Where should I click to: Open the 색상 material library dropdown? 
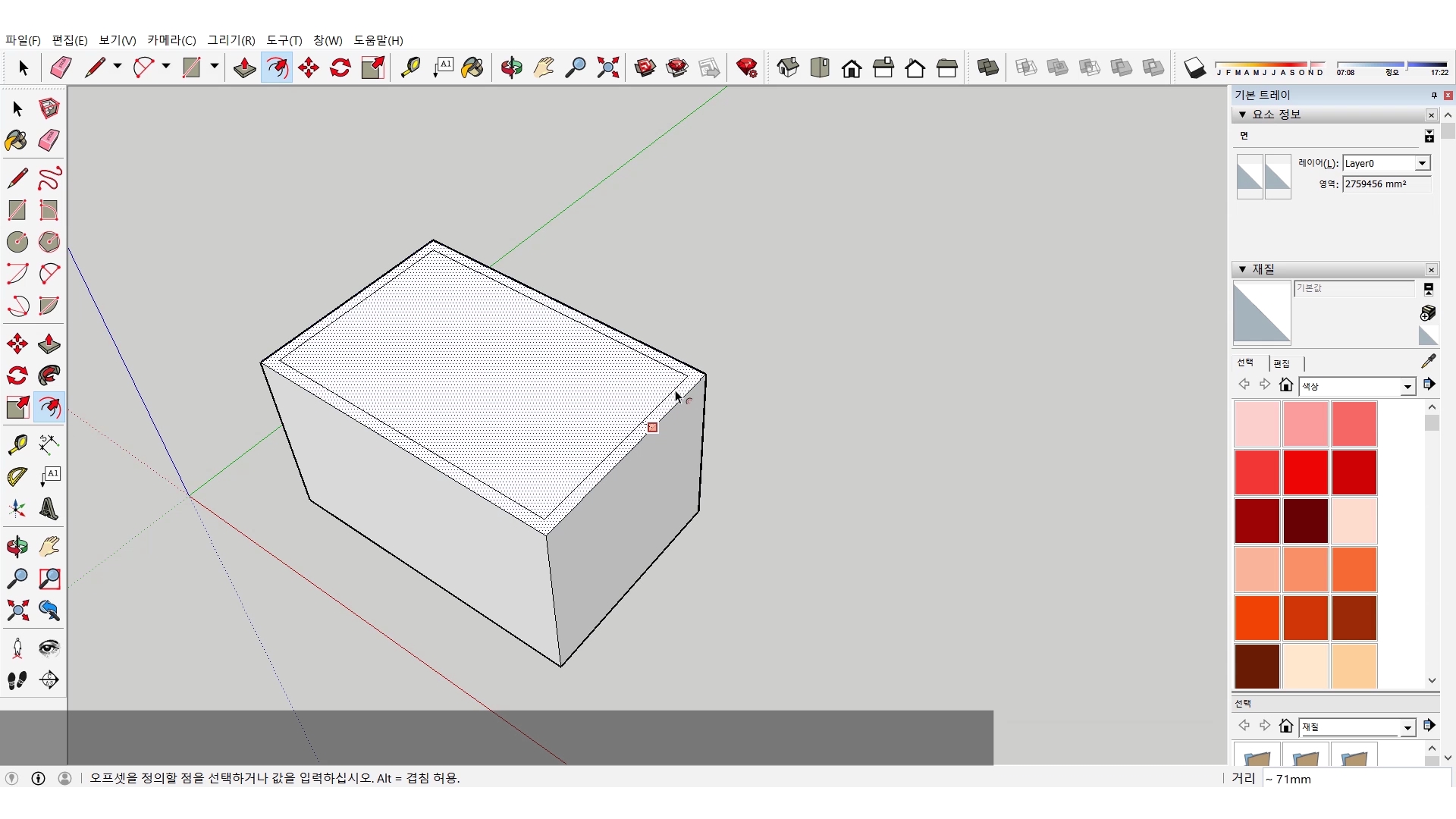click(x=1407, y=386)
